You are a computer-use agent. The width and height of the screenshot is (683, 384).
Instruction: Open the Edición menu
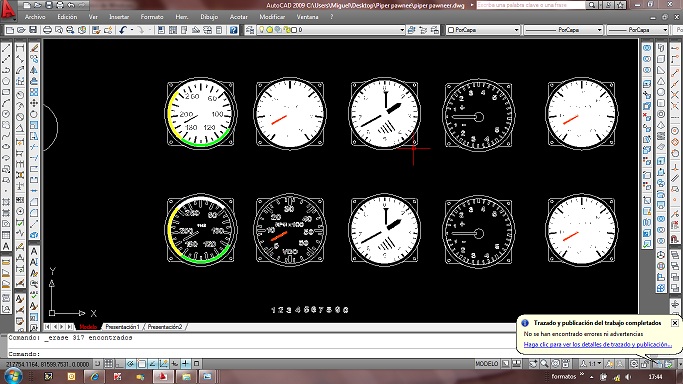point(67,17)
